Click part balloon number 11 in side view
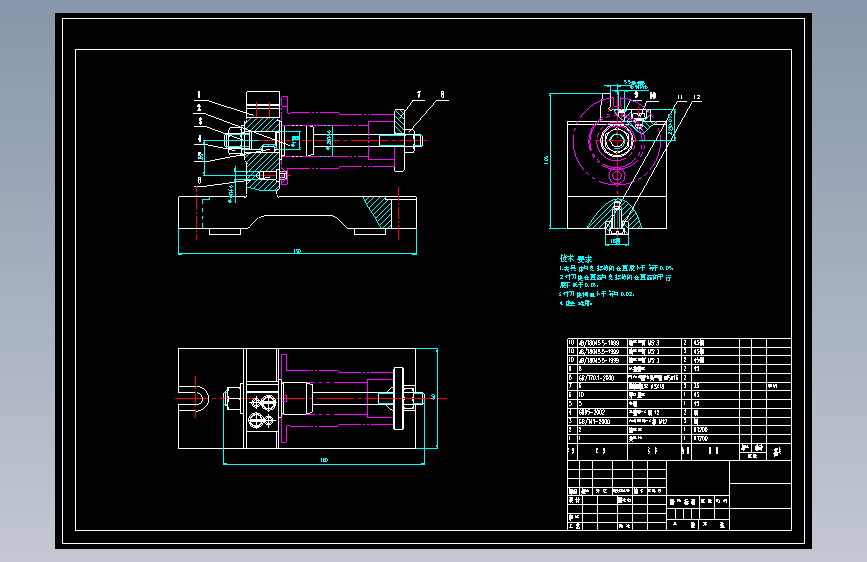867x562 pixels. 680,97
